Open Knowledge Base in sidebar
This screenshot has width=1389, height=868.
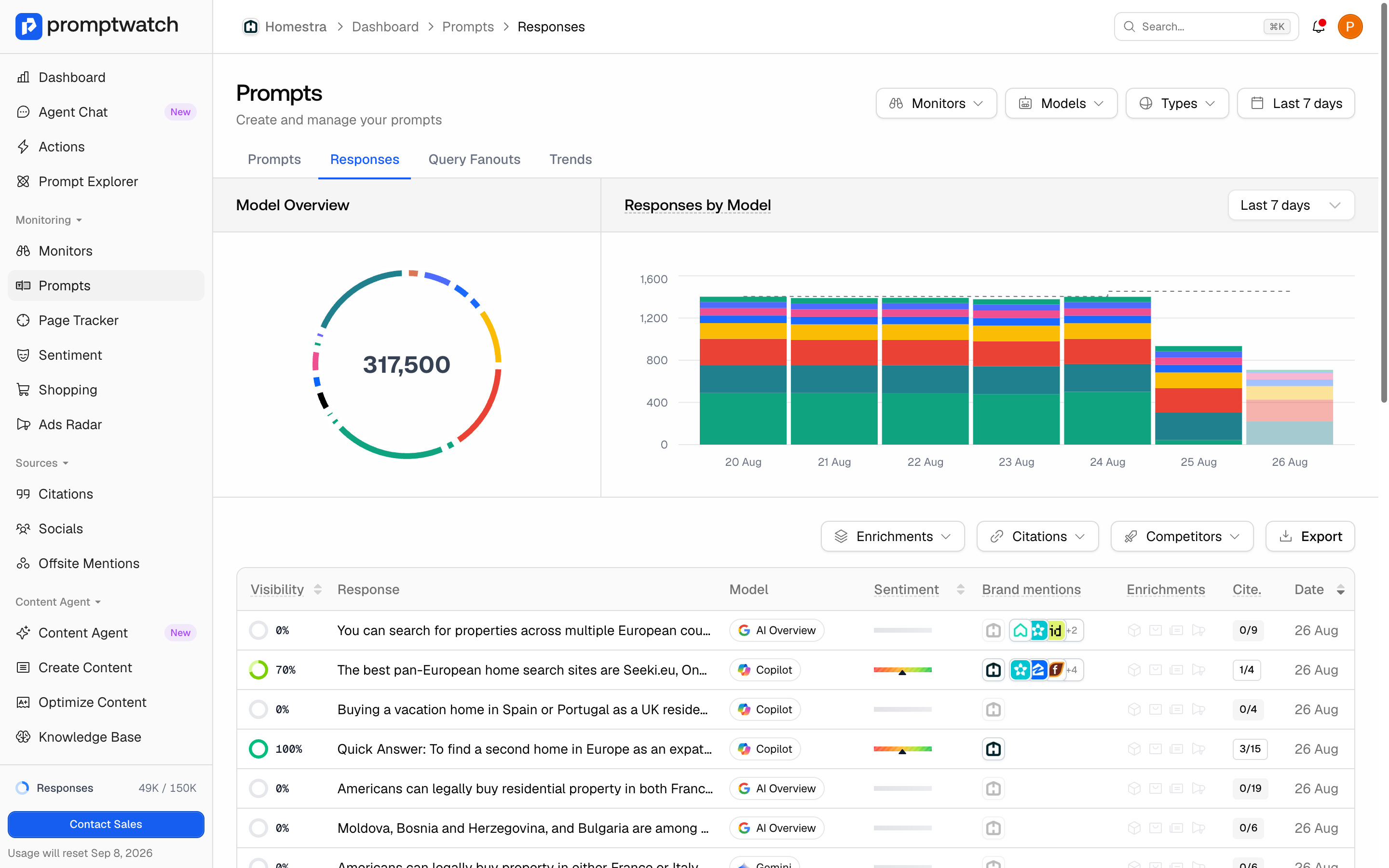[x=106, y=737]
